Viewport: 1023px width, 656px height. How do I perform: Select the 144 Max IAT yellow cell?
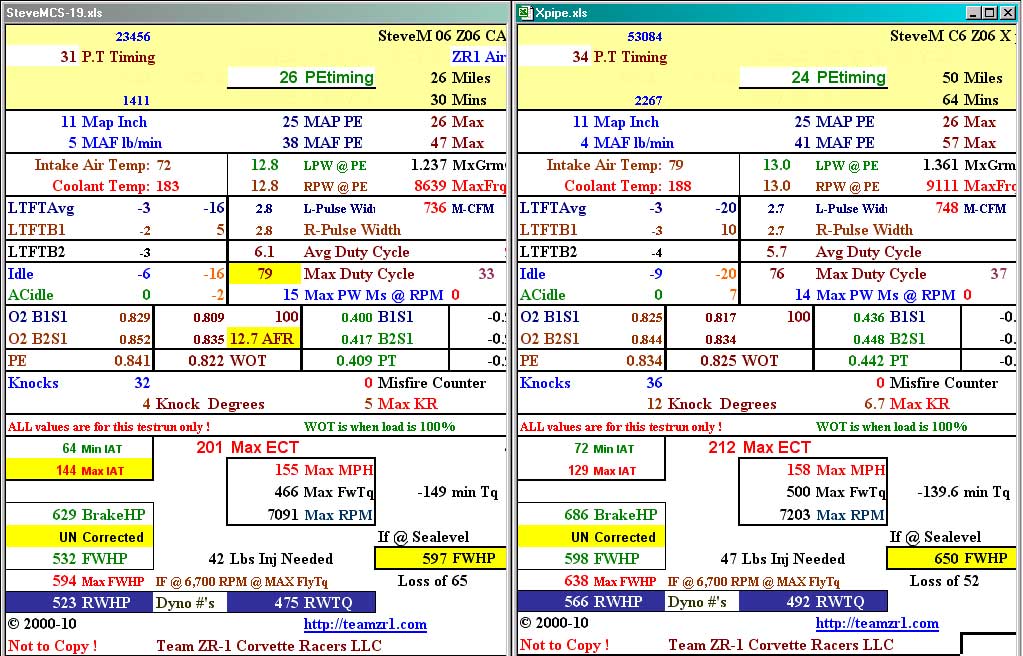pyautogui.click(x=80, y=470)
